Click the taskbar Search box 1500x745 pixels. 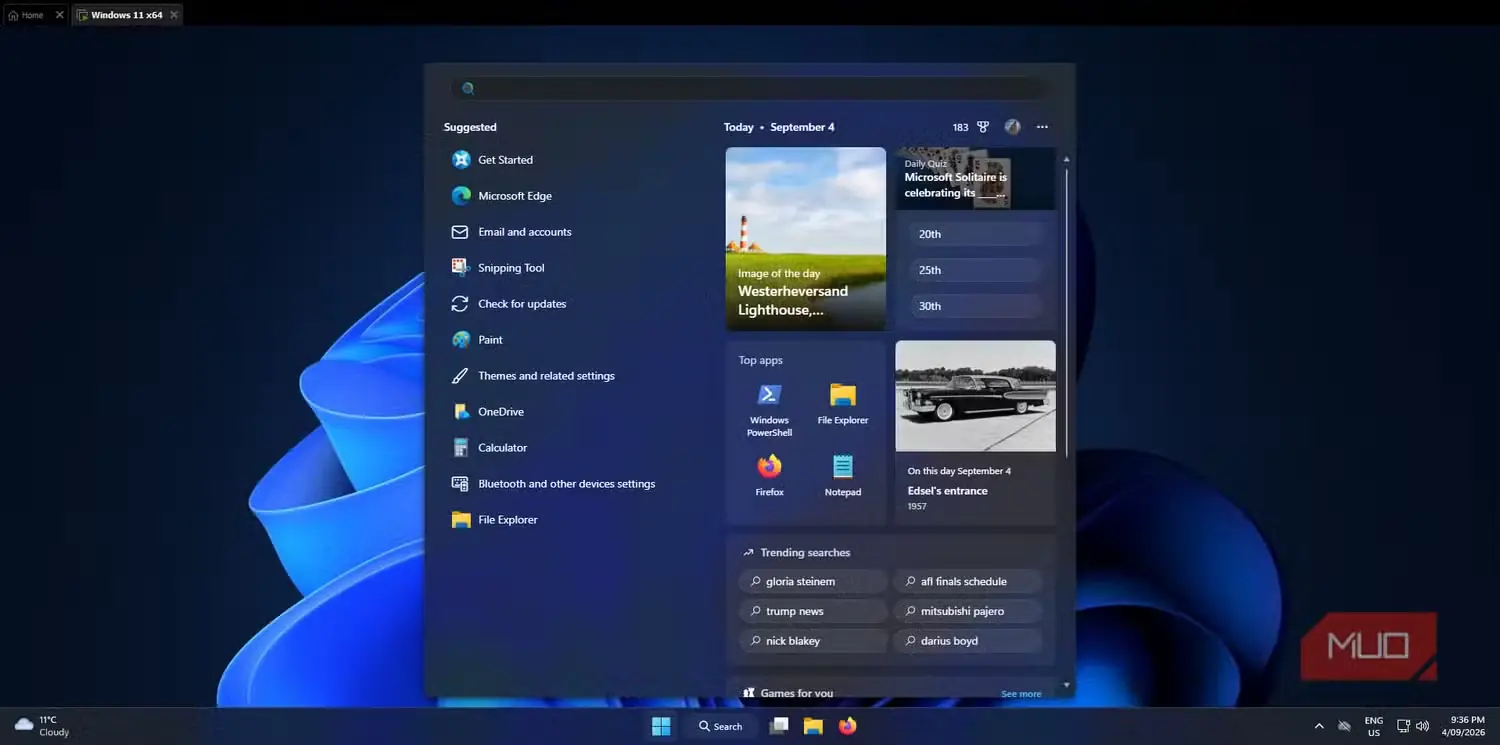pos(721,726)
